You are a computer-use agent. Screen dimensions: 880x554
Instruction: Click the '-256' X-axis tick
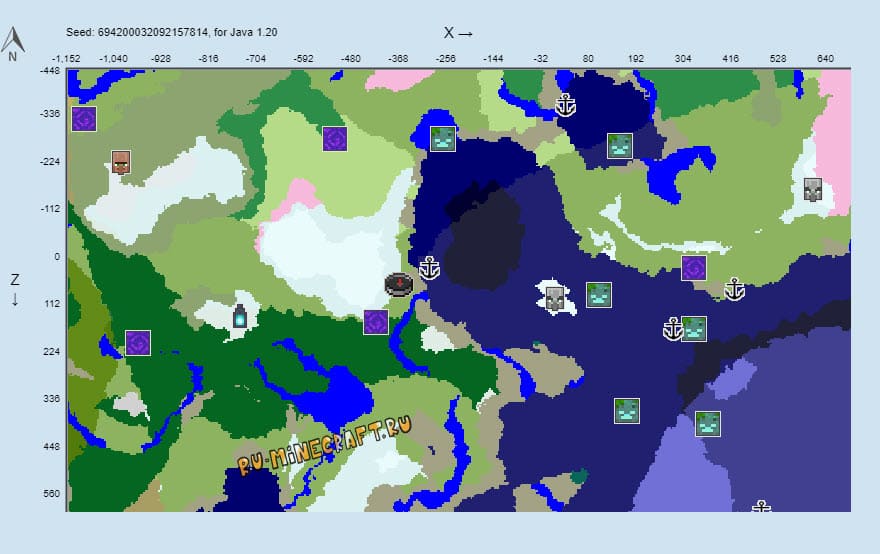[446, 58]
